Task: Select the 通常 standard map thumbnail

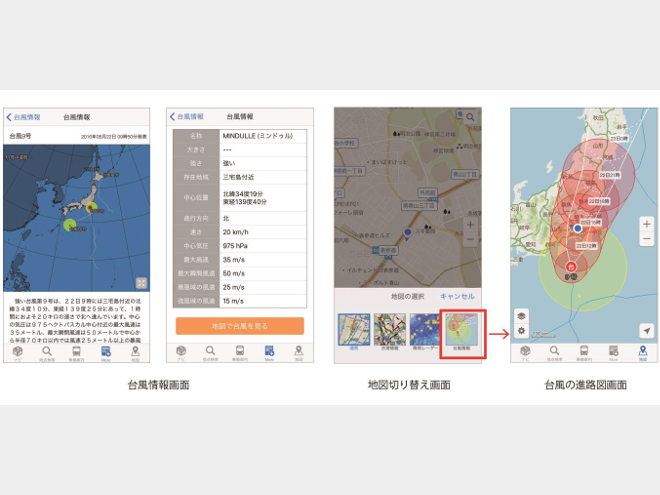Action: (x=355, y=332)
